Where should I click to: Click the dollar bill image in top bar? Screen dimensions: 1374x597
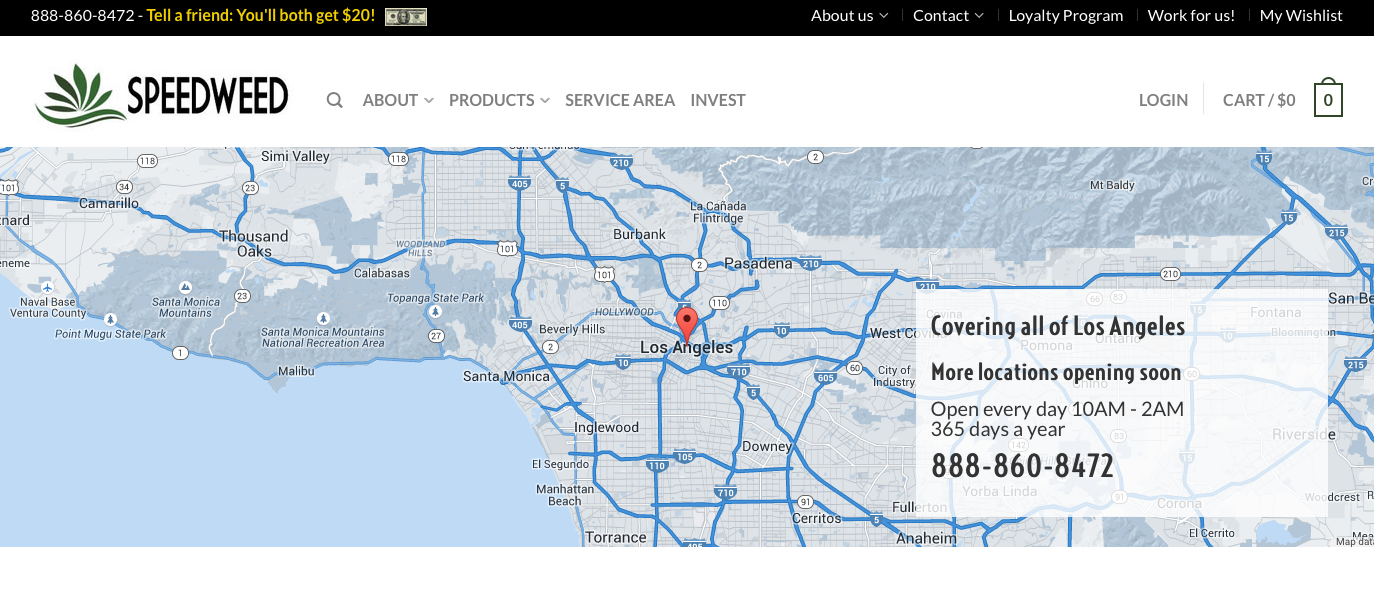pos(406,16)
